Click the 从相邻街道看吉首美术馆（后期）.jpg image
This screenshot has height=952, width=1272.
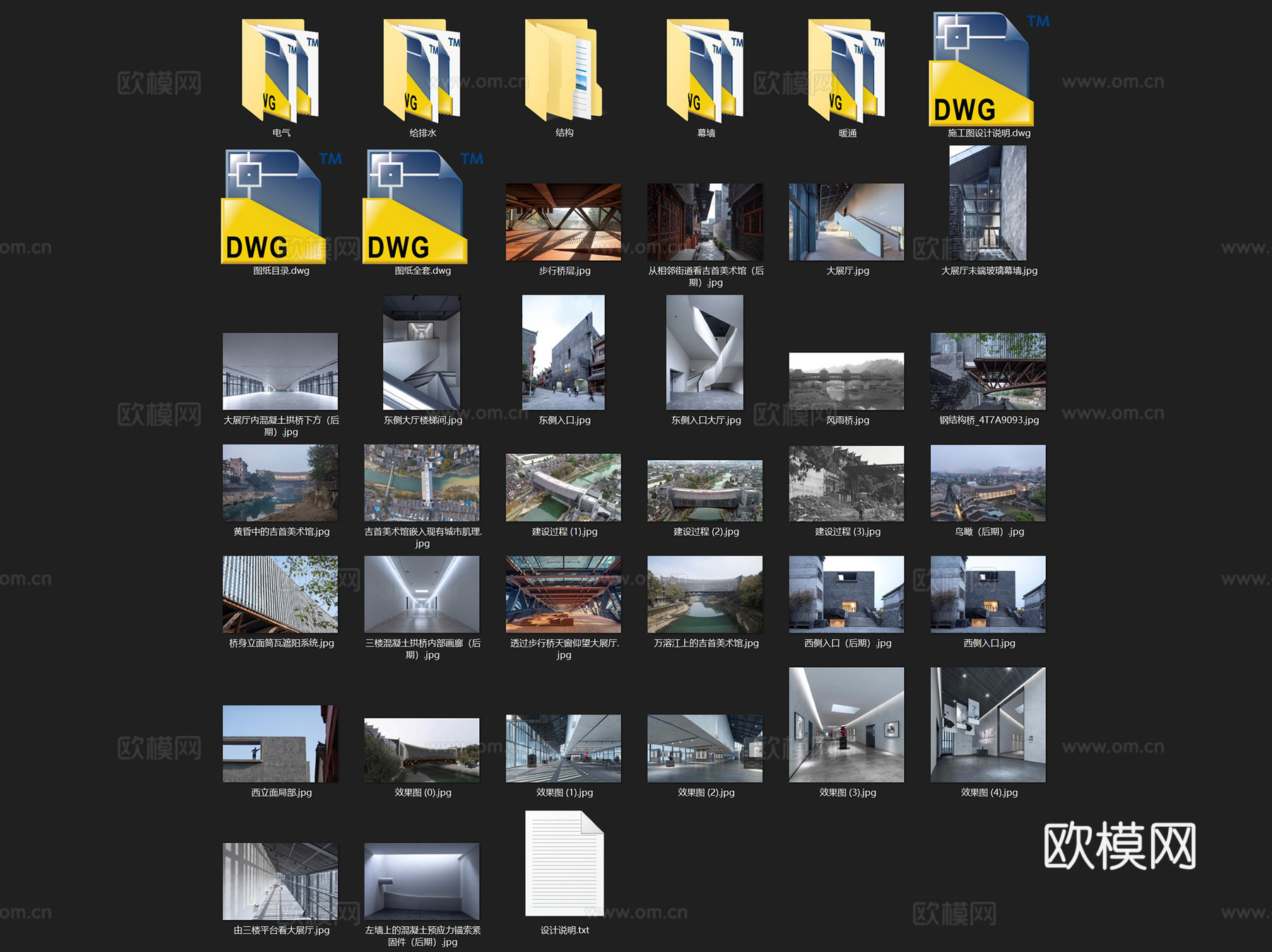click(705, 222)
